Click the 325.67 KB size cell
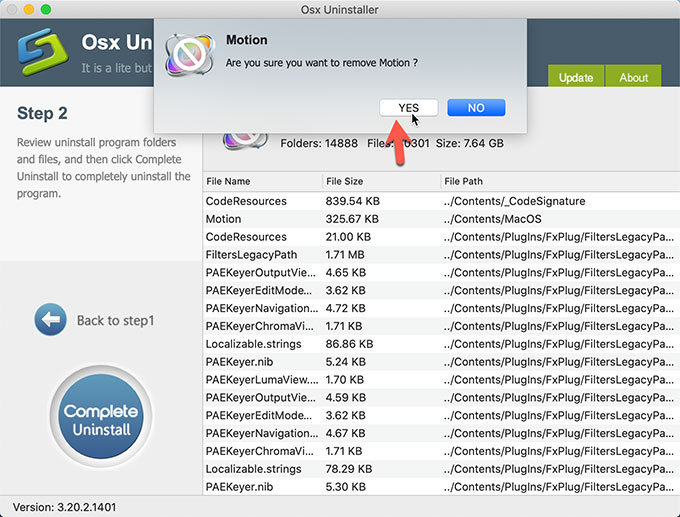The width and height of the screenshot is (680, 517). click(x=352, y=219)
